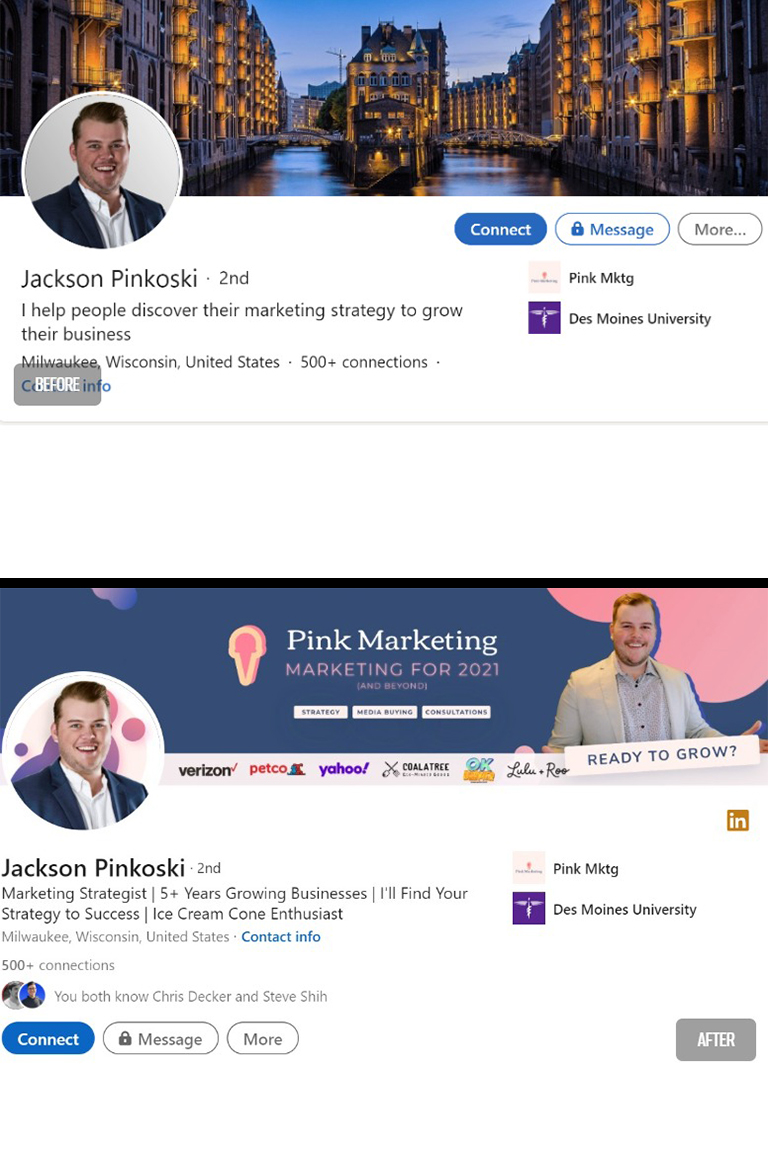Open Jackson's profile photo in Before section

103,171
